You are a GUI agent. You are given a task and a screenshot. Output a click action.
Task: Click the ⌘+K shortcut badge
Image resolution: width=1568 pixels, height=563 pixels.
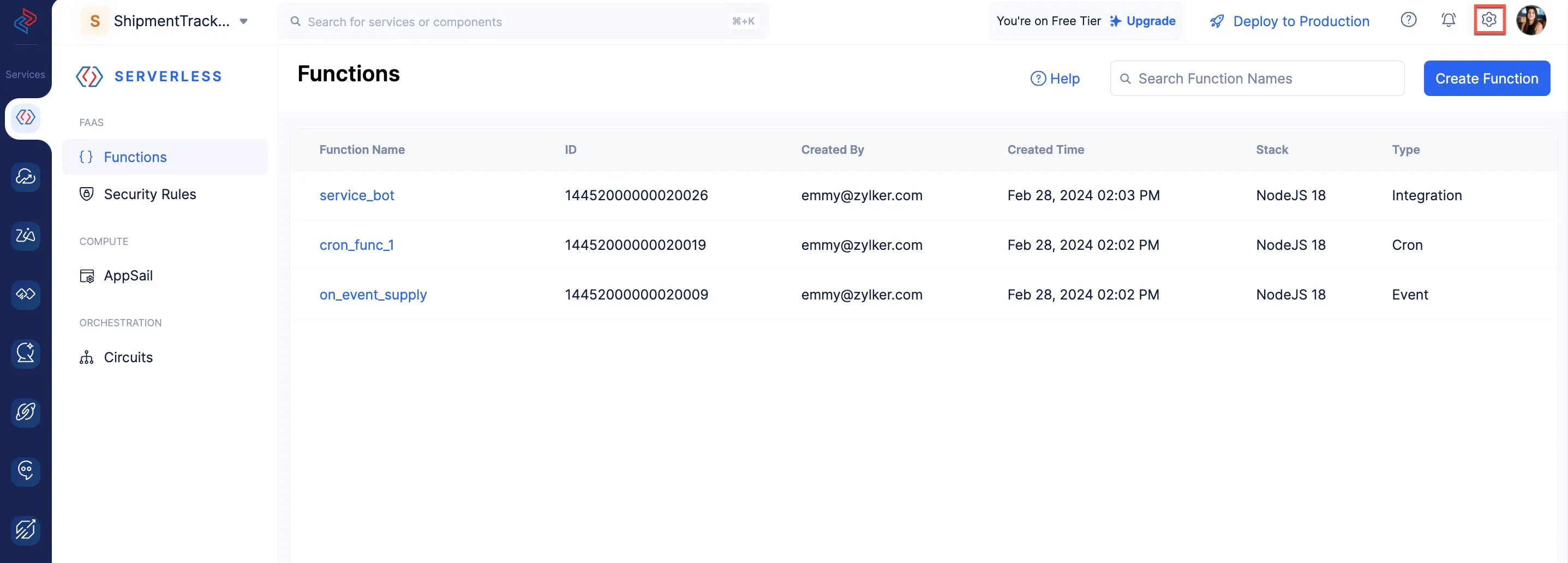coord(743,21)
